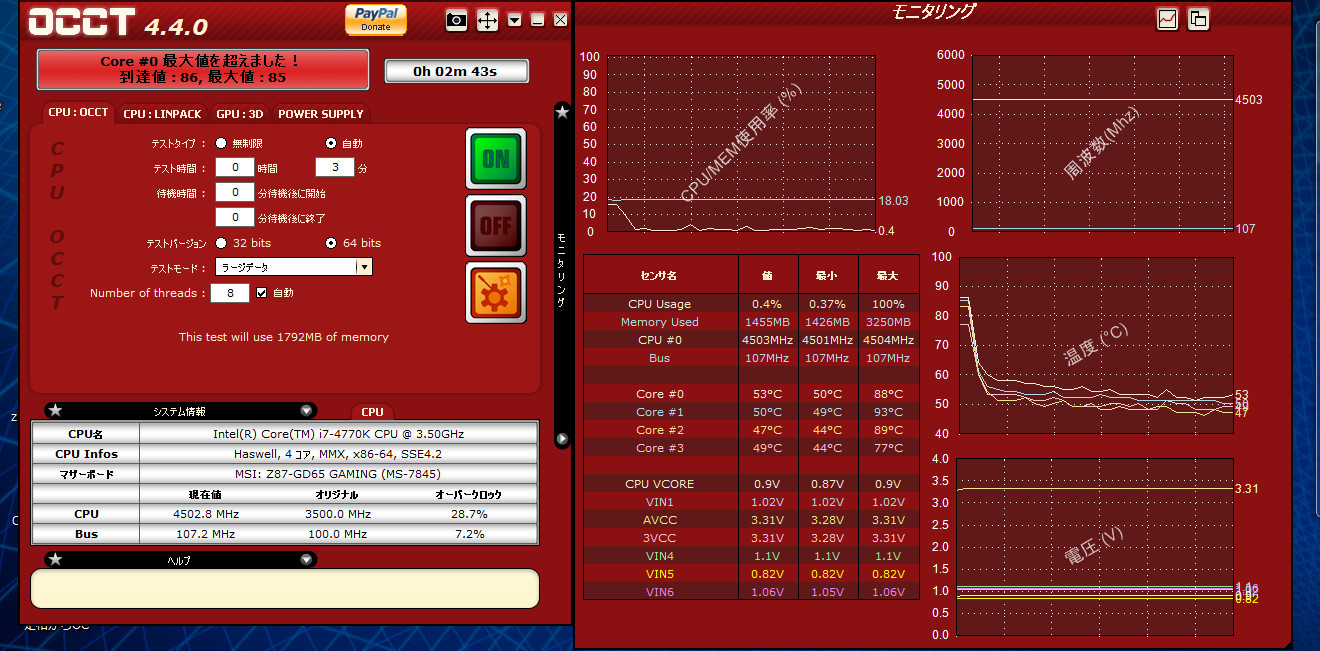Image resolution: width=1320 pixels, height=651 pixels.
Task: Click the 28.7% overclock value
Action: click(469, 514)
